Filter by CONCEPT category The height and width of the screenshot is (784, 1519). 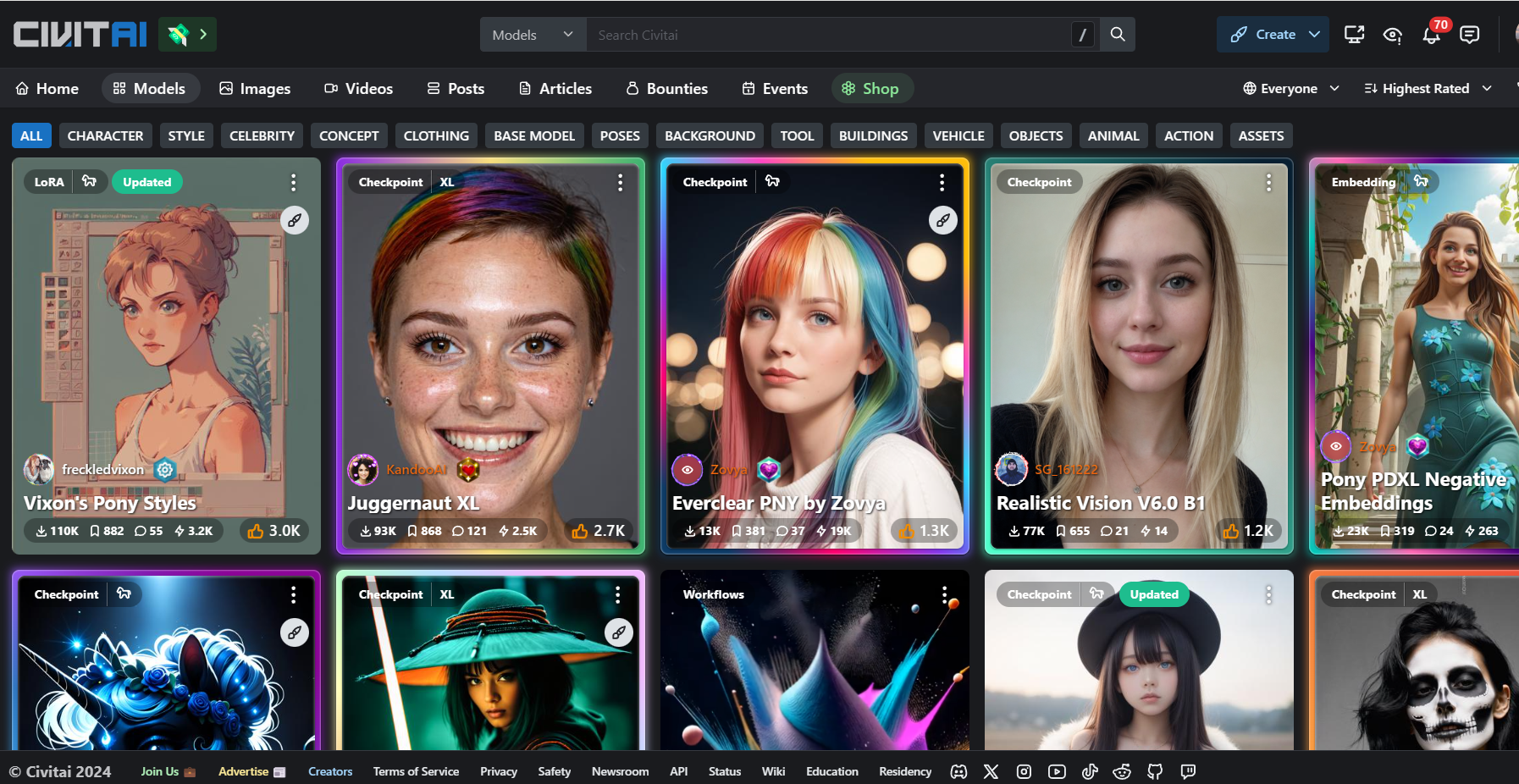coord(349,135)
